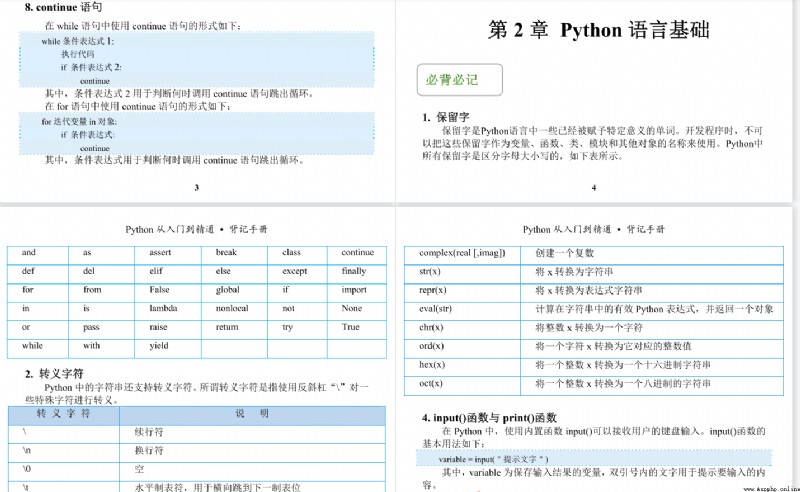Click the '第 2 章 Python 语言基础' chapter title
Viewport: 800px width, 492px height.
(598, 30)
